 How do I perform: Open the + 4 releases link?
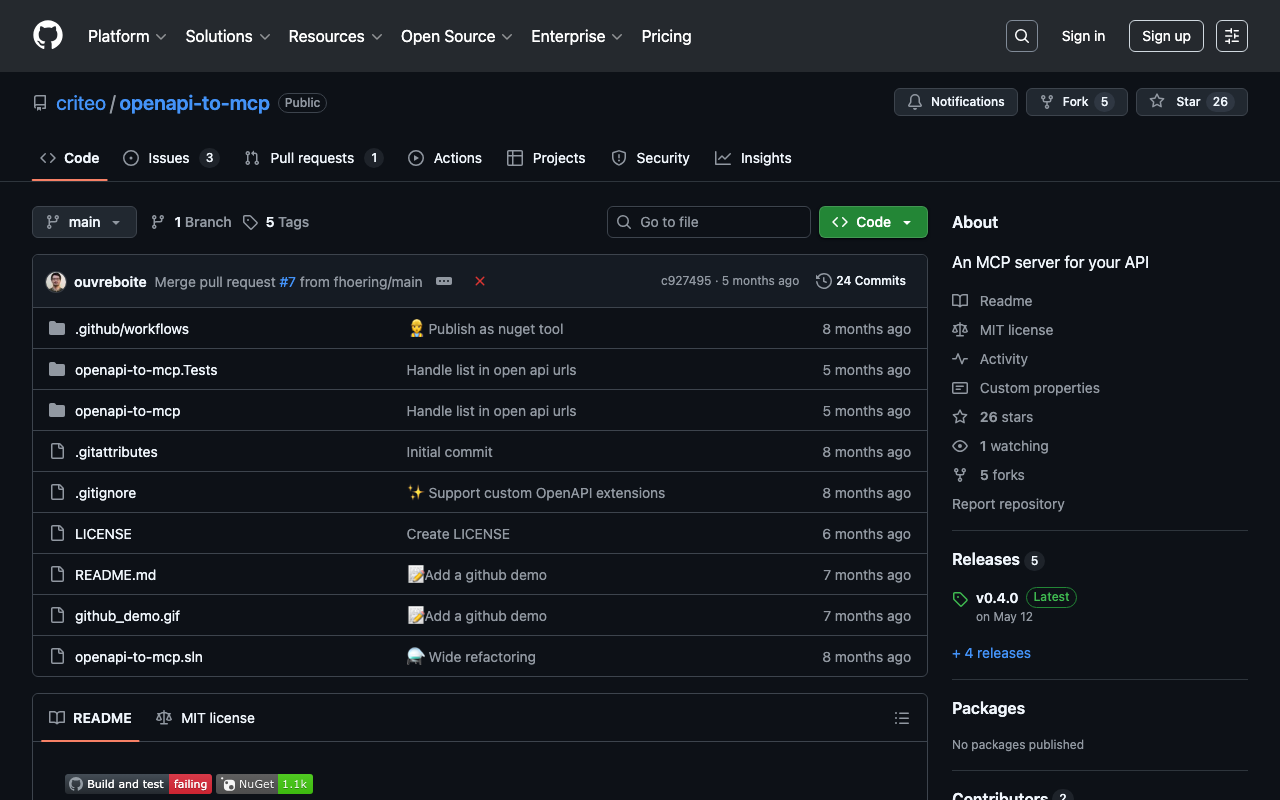tap(991, 653)
